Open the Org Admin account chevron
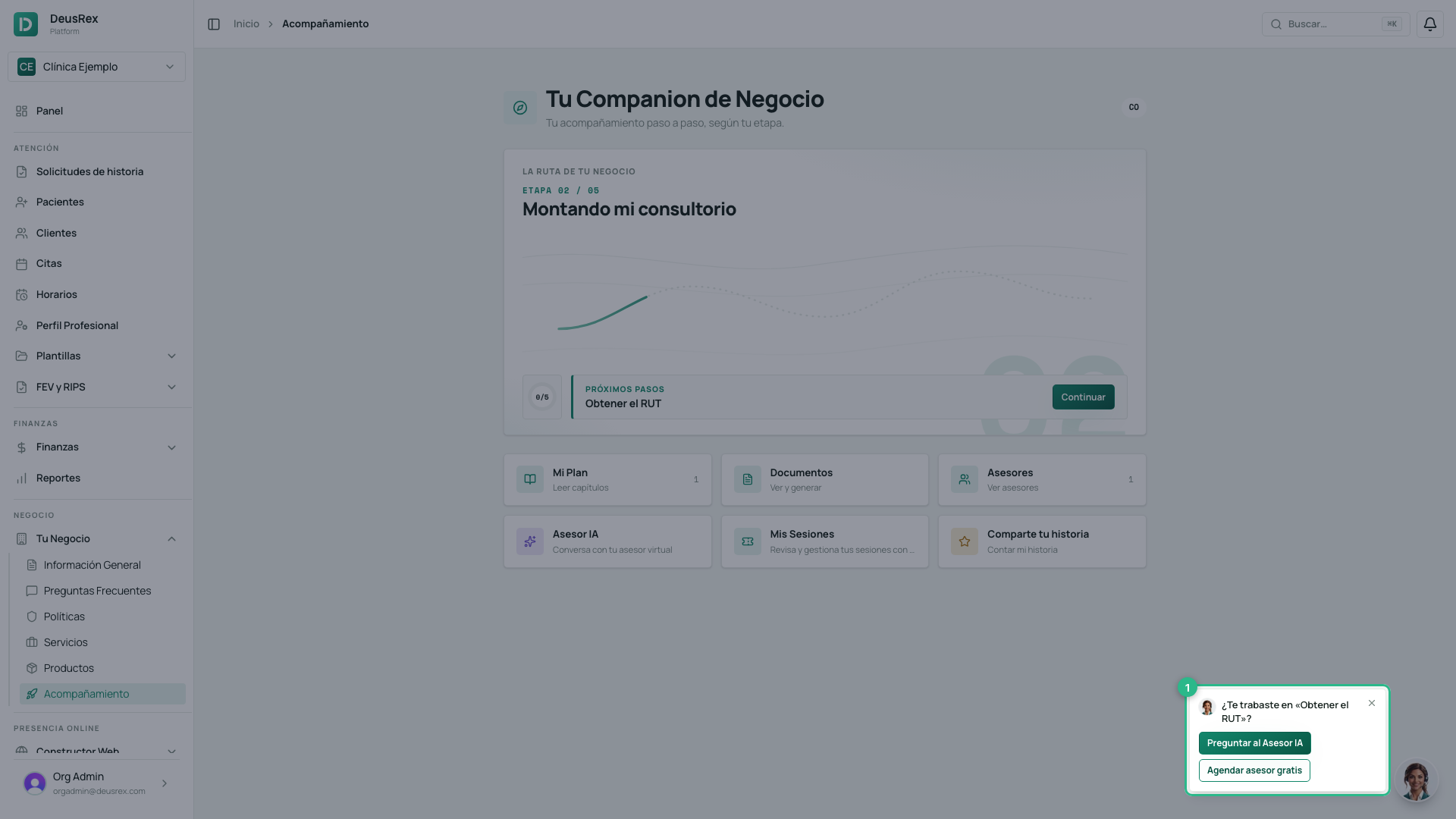 point(165,783)
